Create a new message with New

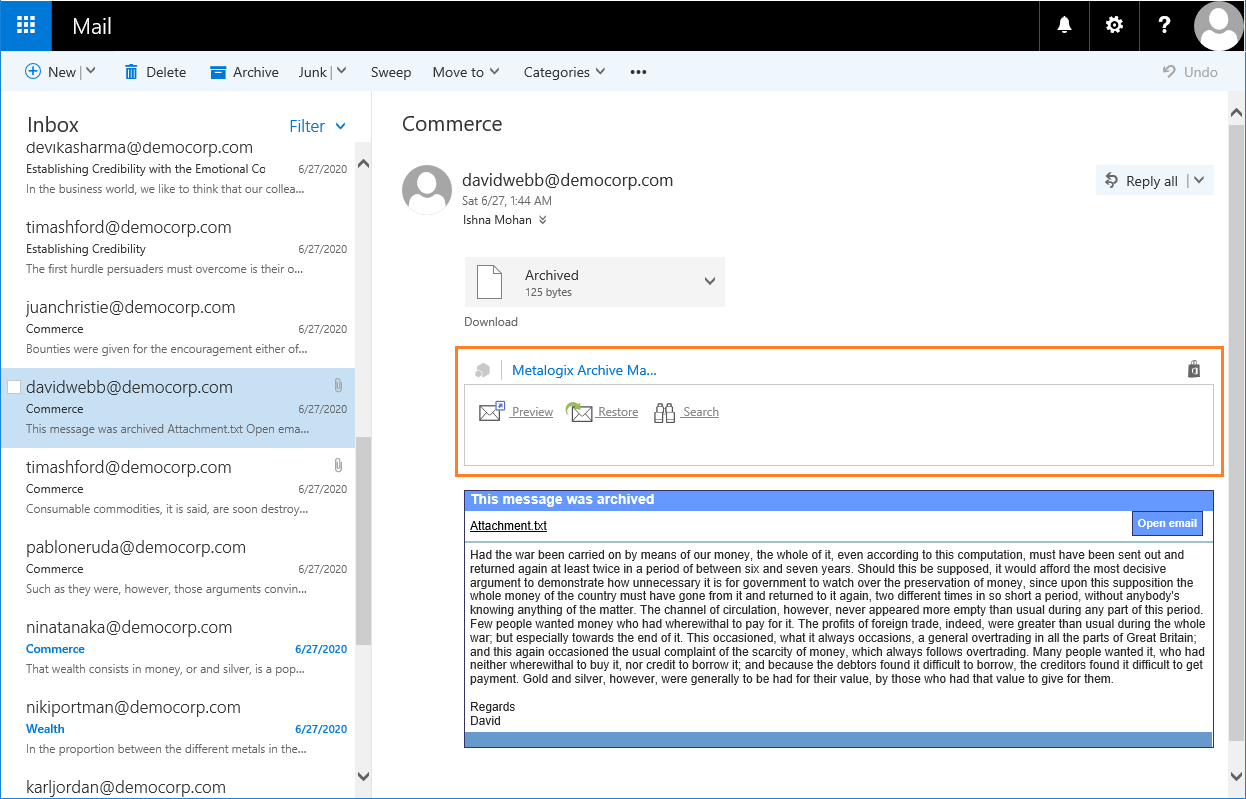click(x=50, y=72)
